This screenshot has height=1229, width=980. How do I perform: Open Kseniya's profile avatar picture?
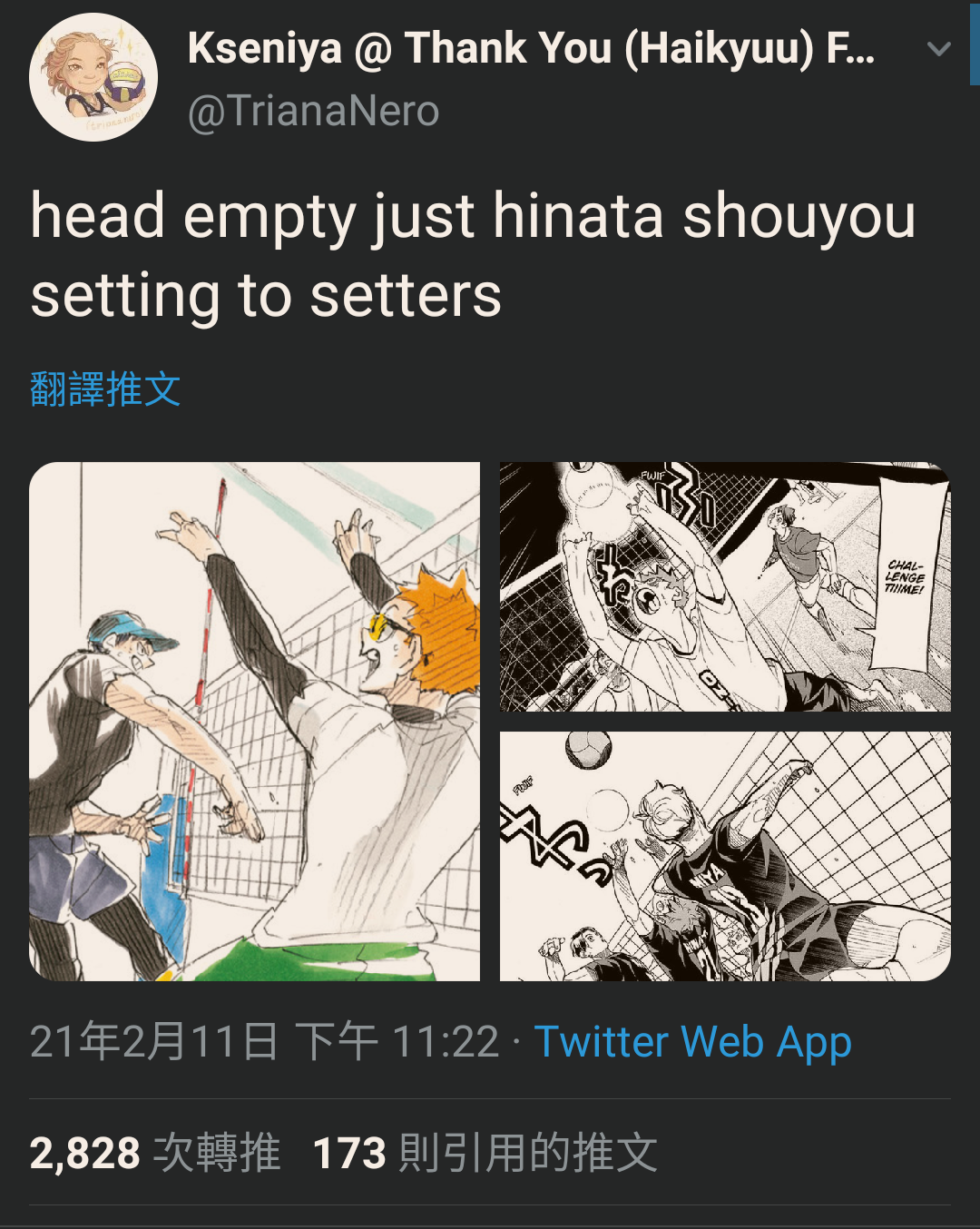click(x=93, y=77)
